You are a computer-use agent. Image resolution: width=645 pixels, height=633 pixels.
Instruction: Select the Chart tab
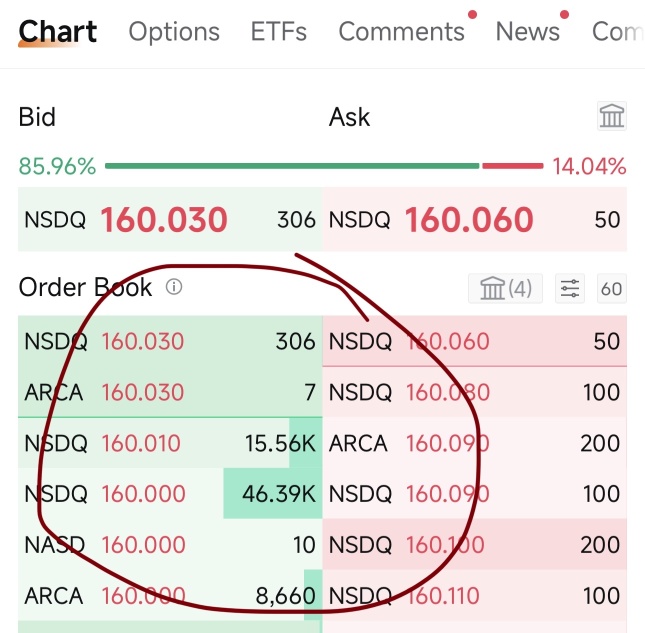(x=58, y=32)
